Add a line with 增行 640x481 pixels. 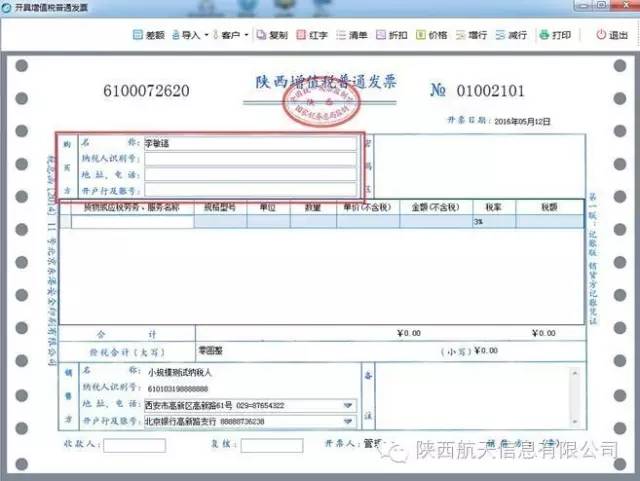pos(471,35)
